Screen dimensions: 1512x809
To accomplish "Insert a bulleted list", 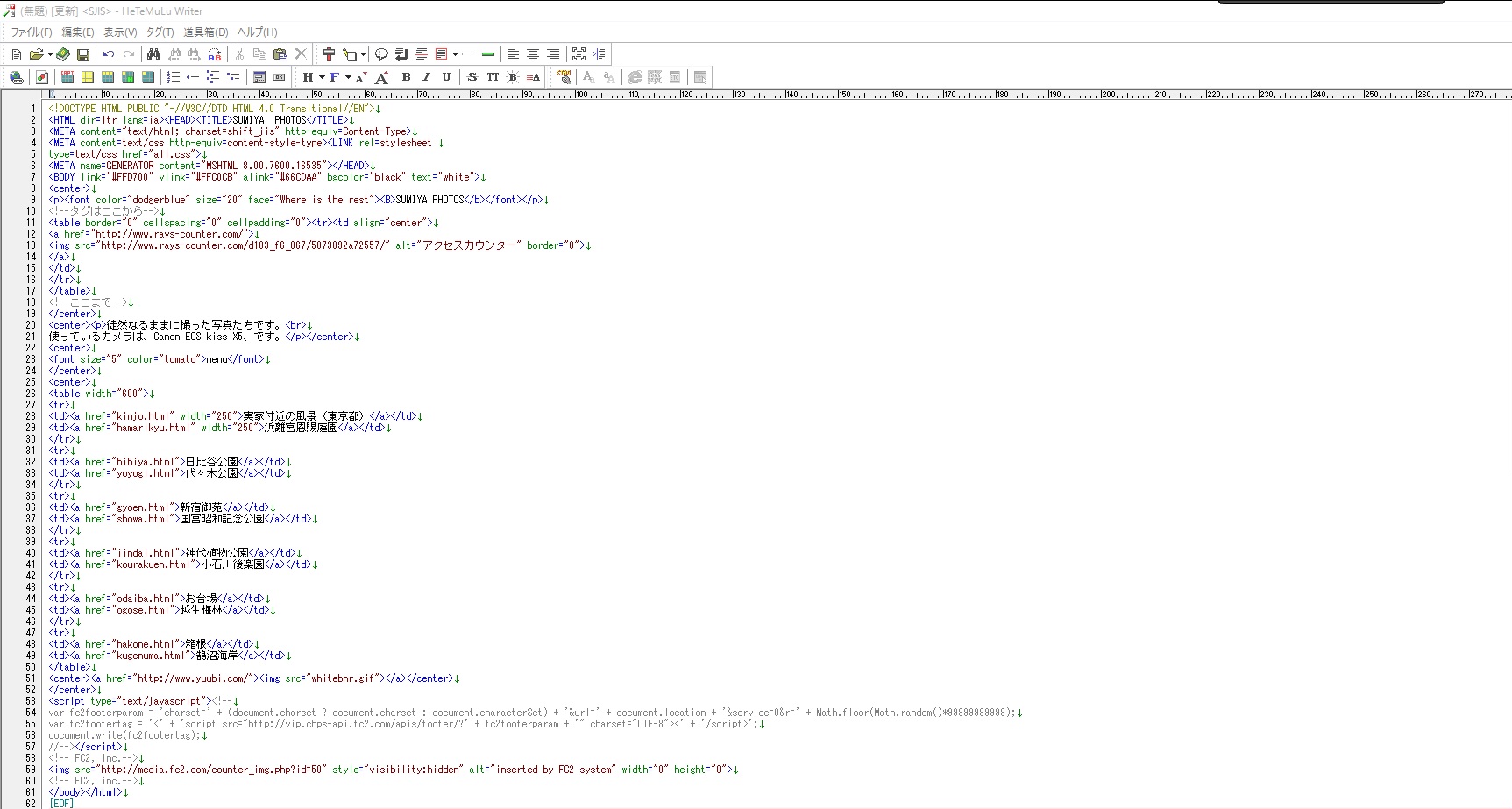I will pyautogui.click(x=213, y=77).
